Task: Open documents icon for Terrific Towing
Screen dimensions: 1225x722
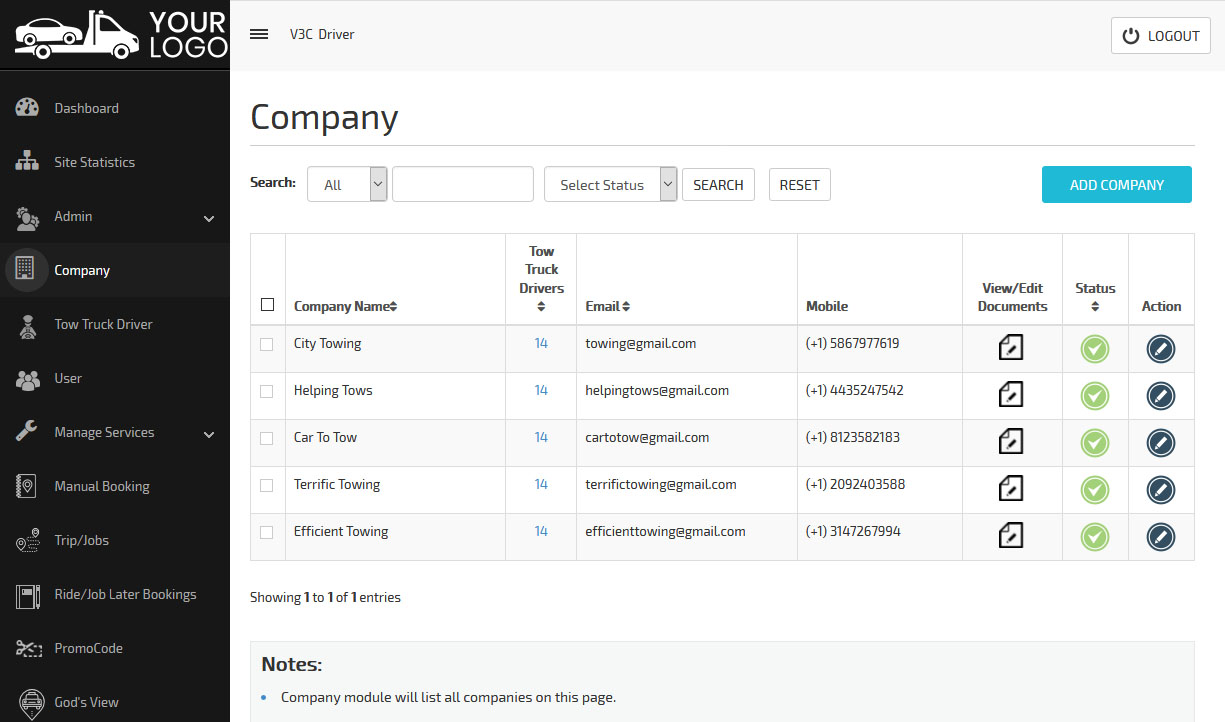Action: pyautogui.click(x=1011, y=489)
